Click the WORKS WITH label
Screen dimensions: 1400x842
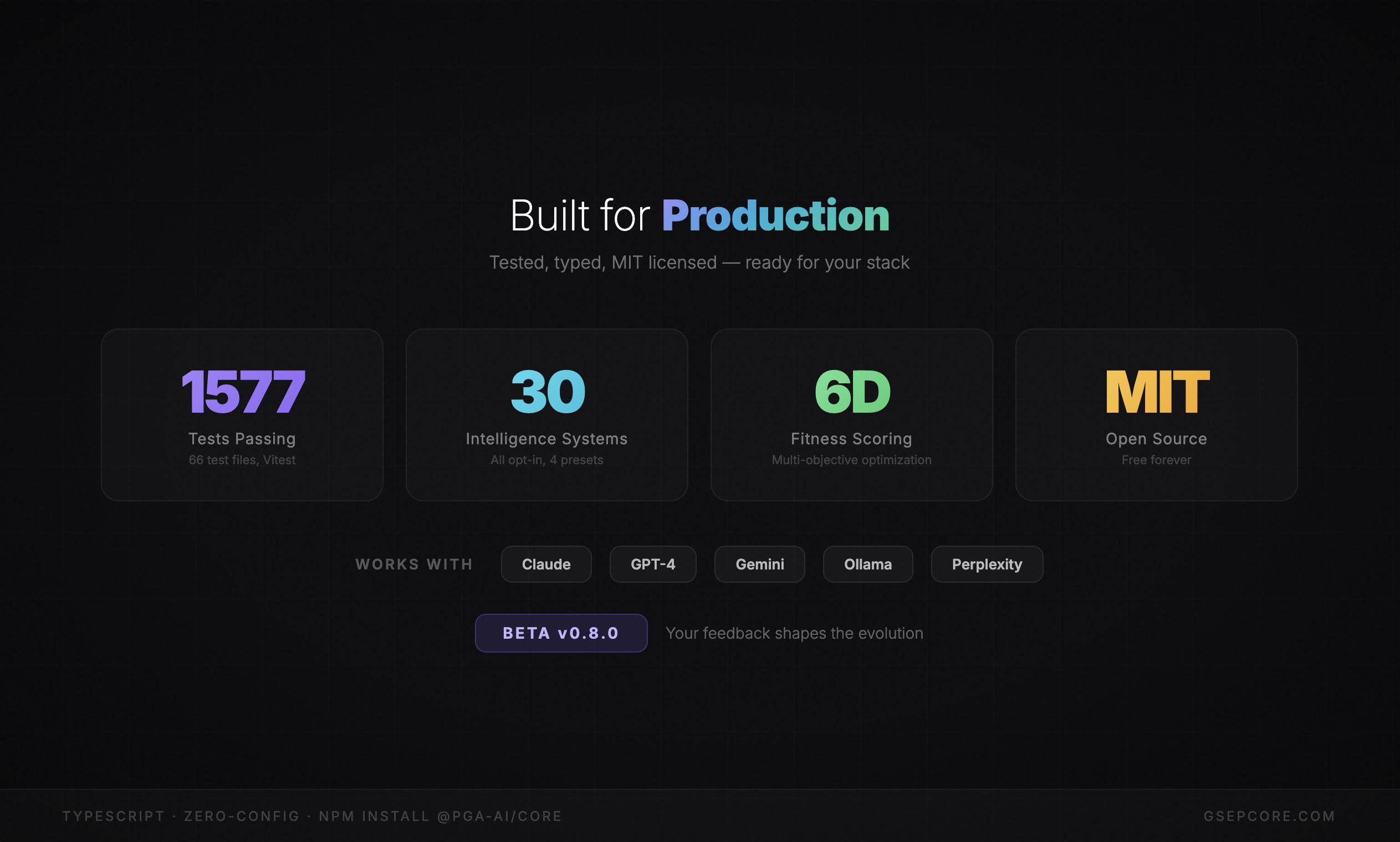413,564
